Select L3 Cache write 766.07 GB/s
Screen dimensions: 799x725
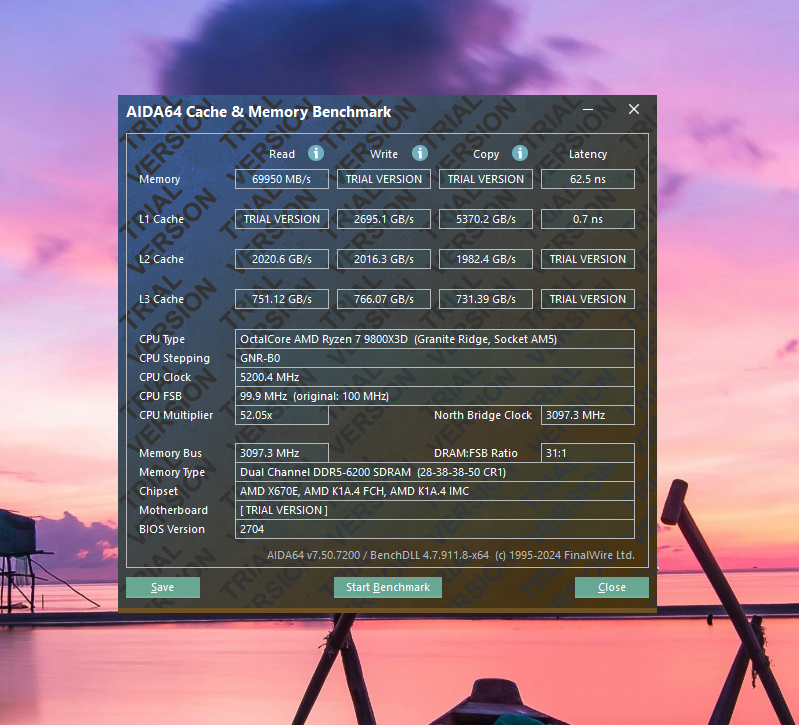(384, 299)
